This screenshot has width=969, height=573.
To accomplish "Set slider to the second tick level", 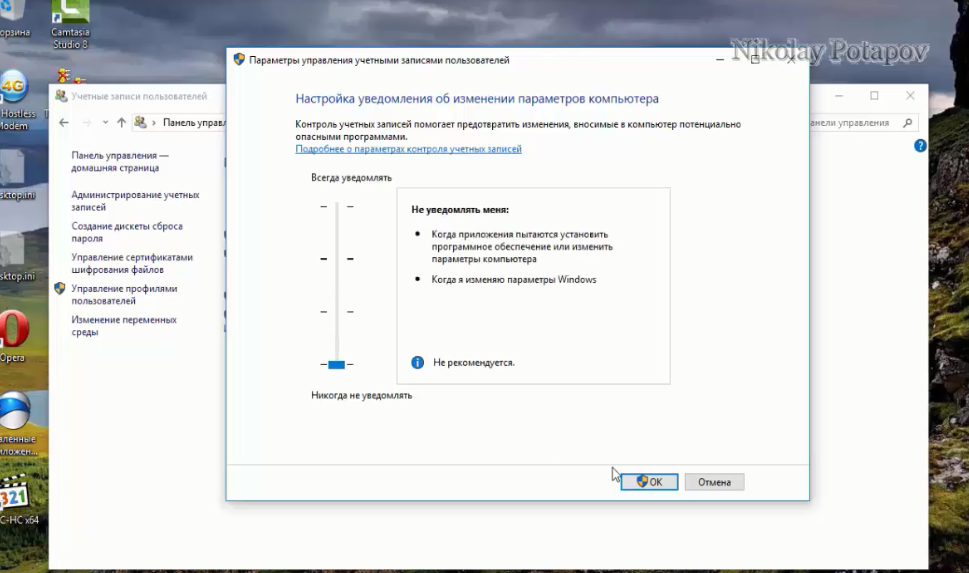I will tap(337, 258).
